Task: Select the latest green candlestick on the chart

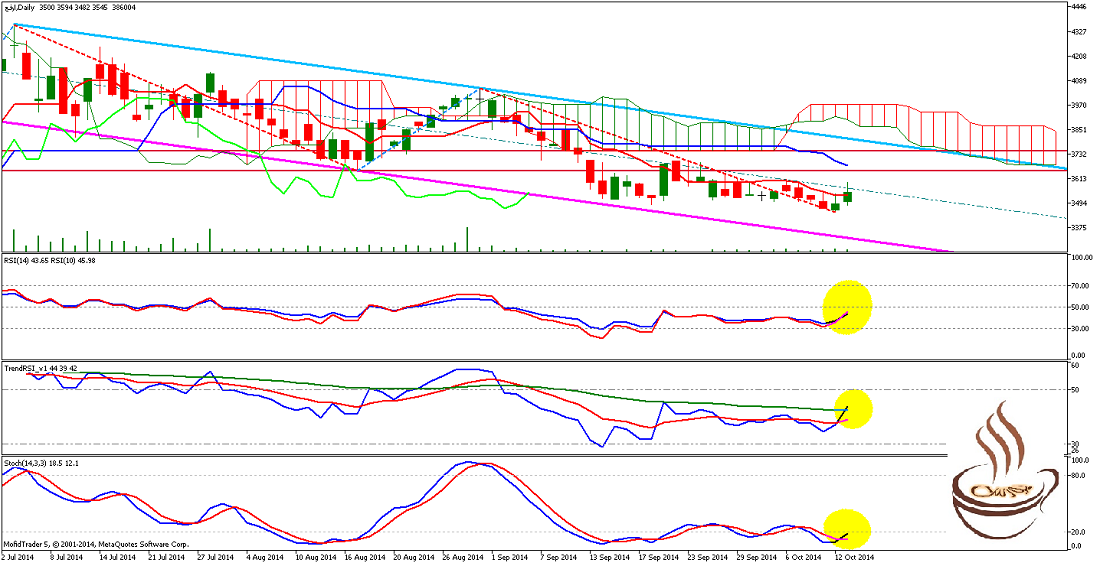Action: [848, 196]
